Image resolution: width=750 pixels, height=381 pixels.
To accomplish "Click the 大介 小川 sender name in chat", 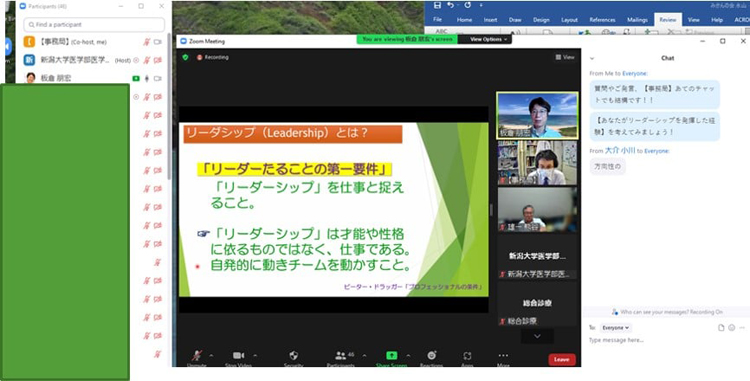I will pyautogui.click(x=620, y=151).
